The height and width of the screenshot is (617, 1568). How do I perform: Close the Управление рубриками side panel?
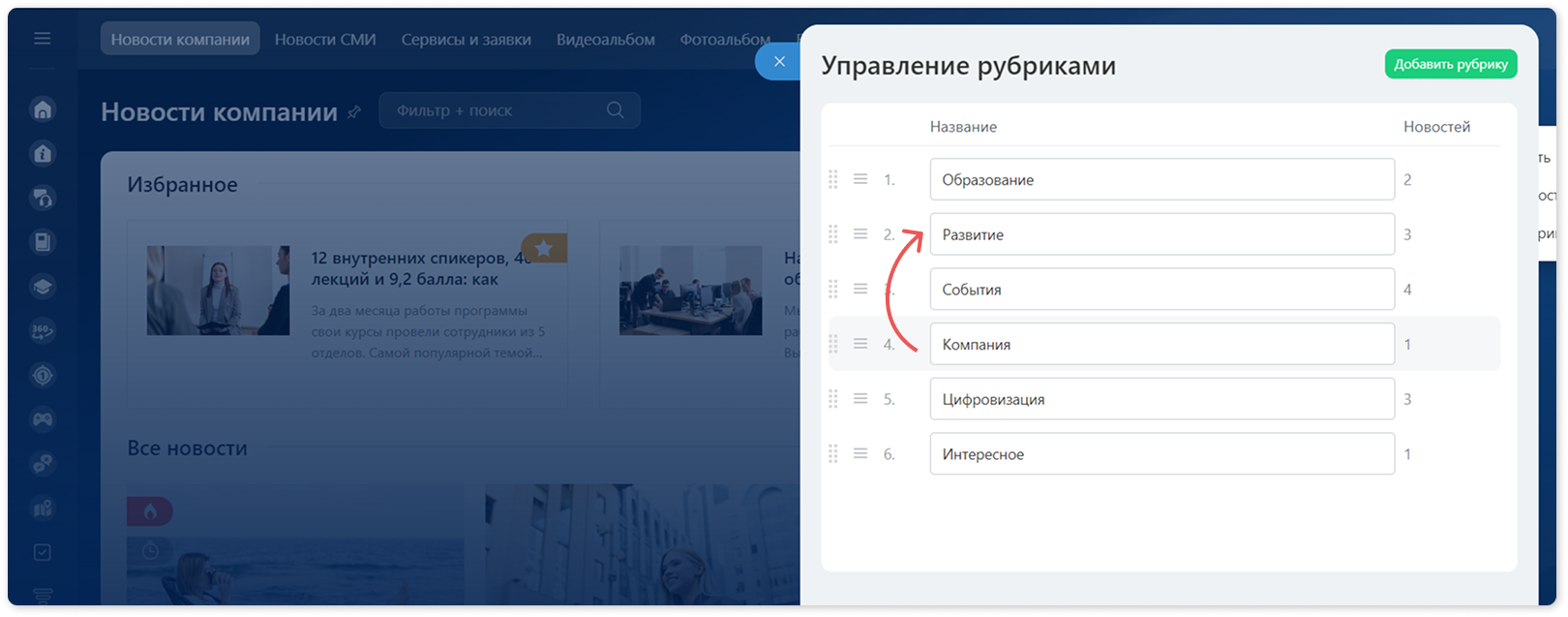(x=779, y=62)
